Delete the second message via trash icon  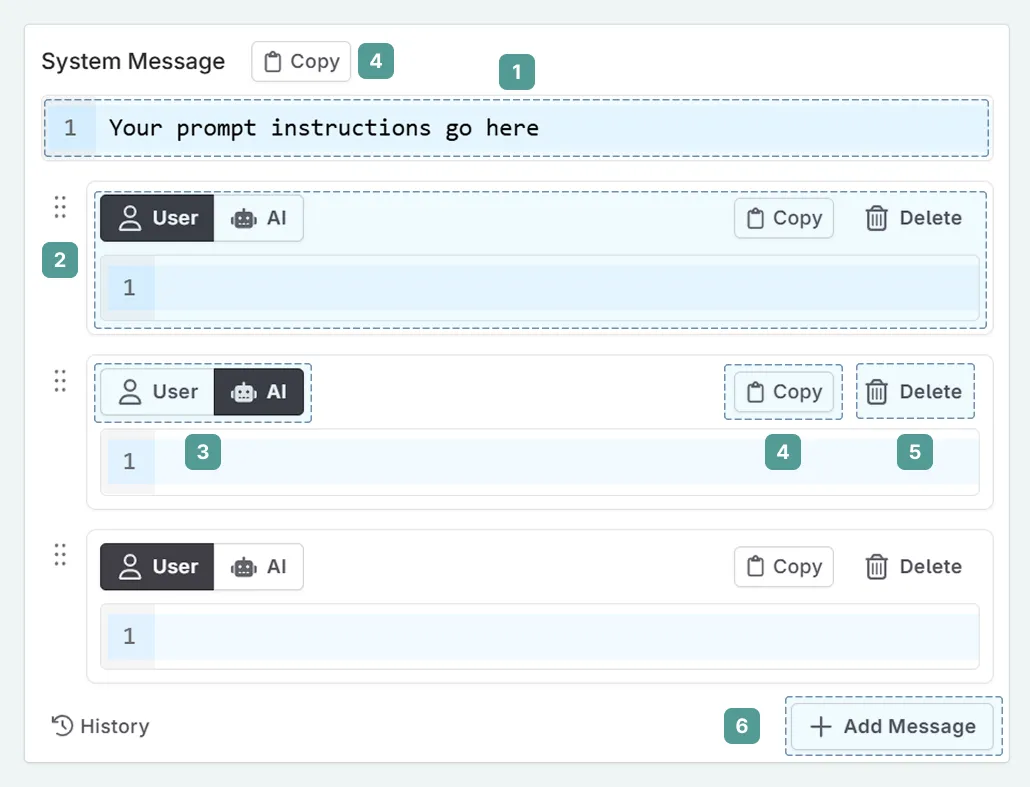pyautogui.click(x=876, y=392)
